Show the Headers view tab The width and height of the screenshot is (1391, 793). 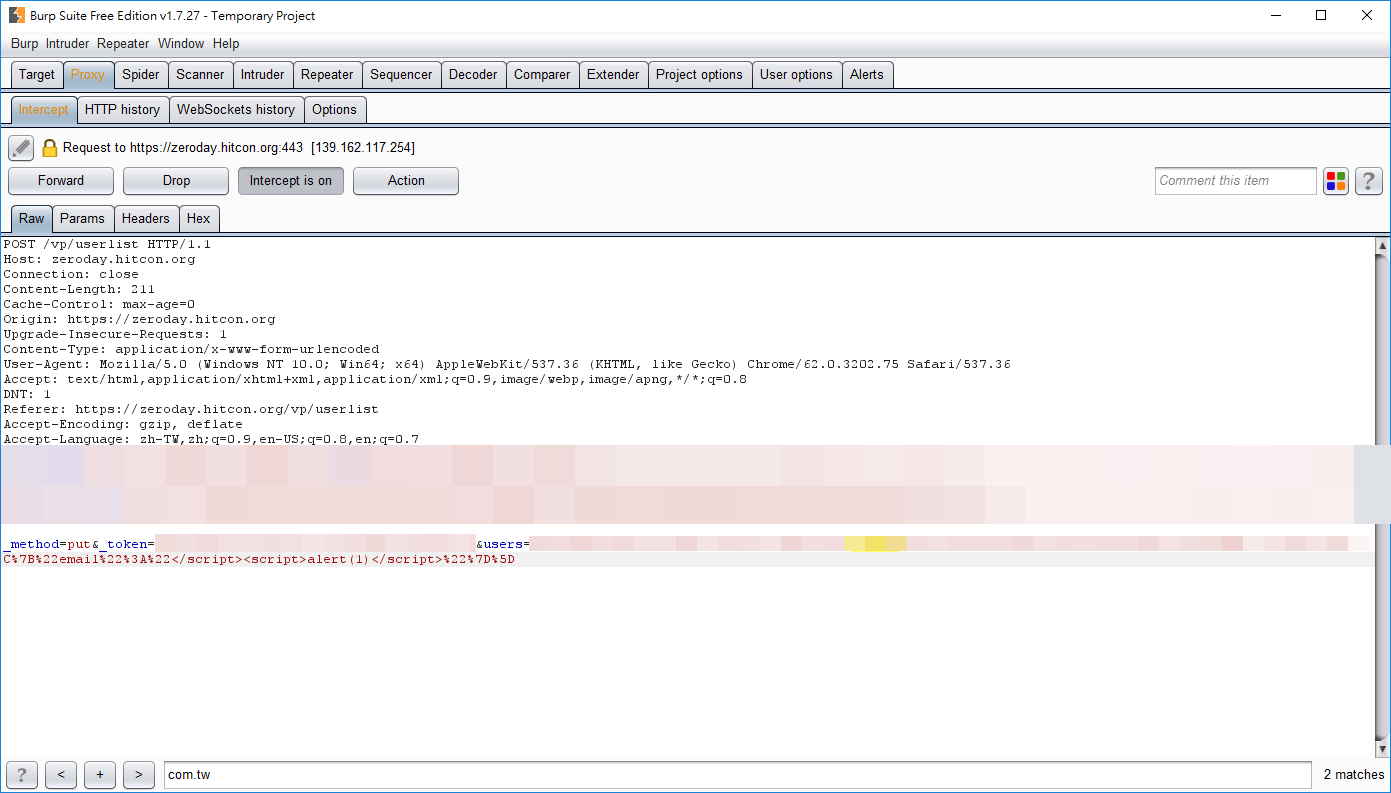click(146, 219)
